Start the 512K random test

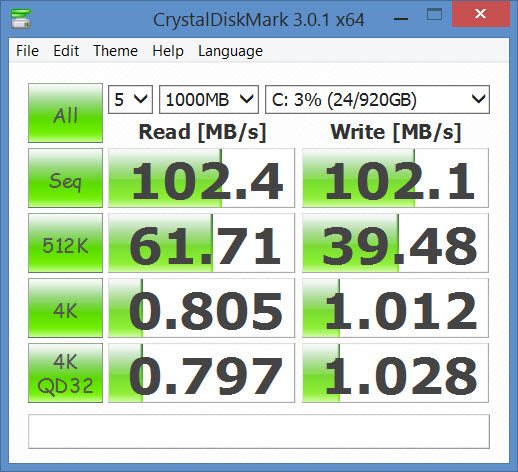65,243
